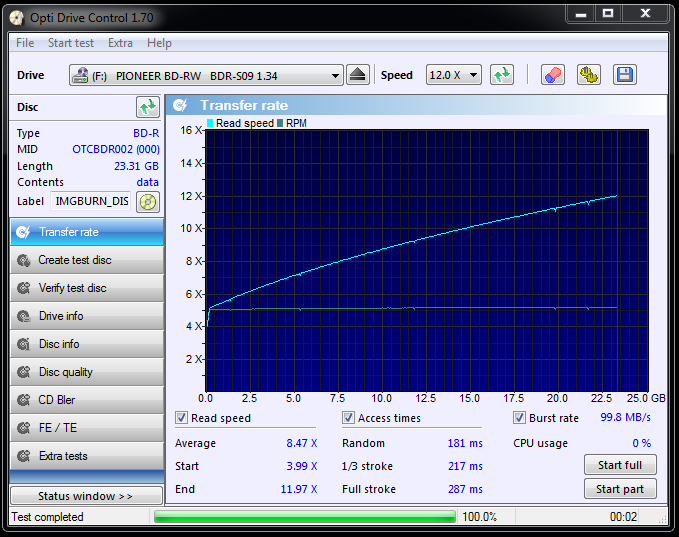Click the Burst rate value 99.8 MB/s

626,417
